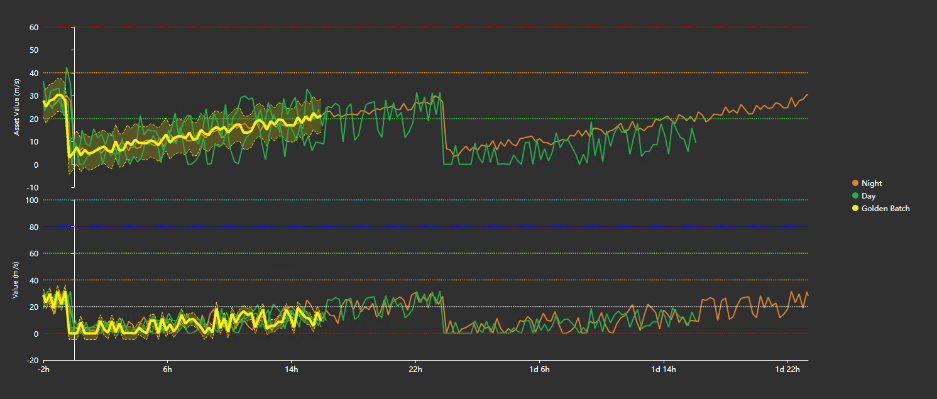Click the '80' tick on lower chart axis
This screenshot has width=937, height=399.
tap(34, 227)
